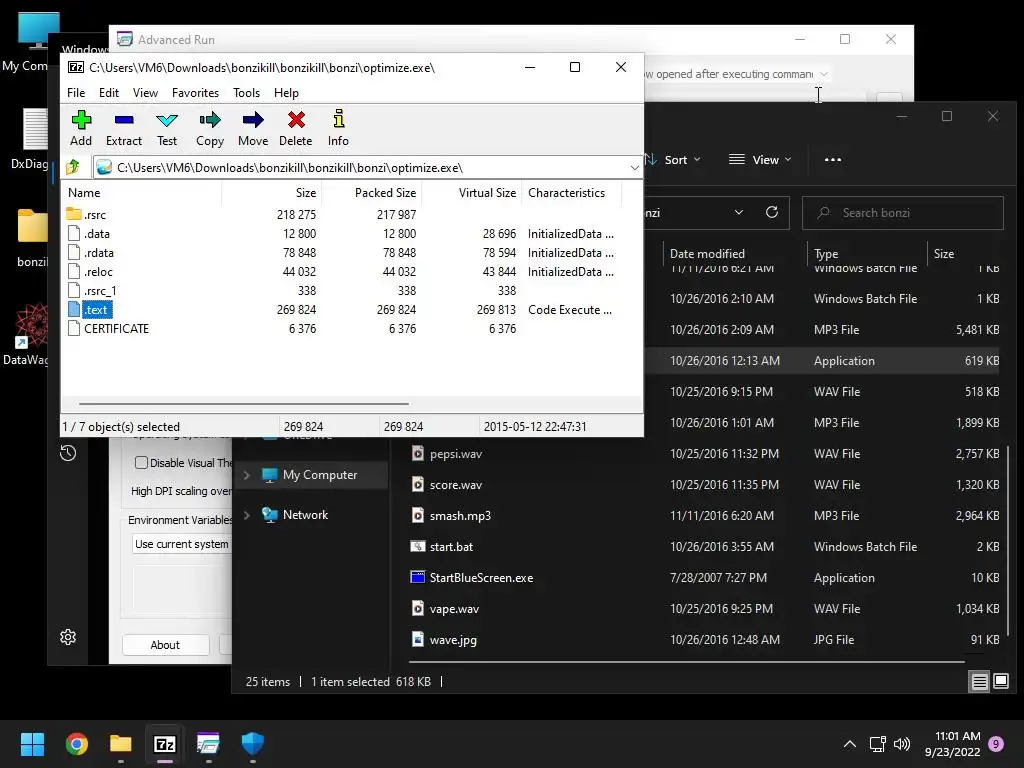1024x768 pixels.
Task: Click the Add toolbar icon in 7-Zip
Action: click(81, 128)
